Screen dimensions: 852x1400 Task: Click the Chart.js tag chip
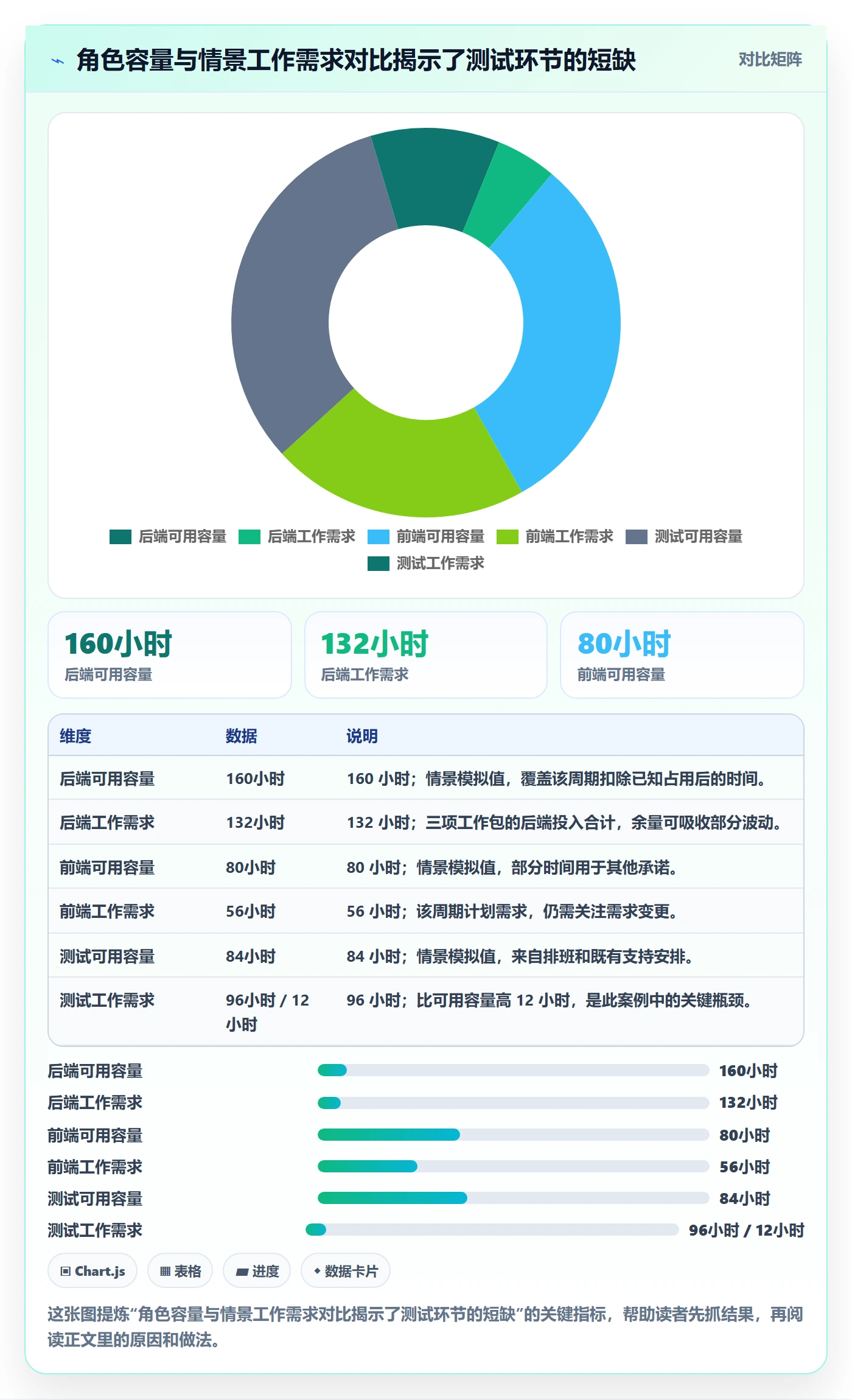(93, 1271)
